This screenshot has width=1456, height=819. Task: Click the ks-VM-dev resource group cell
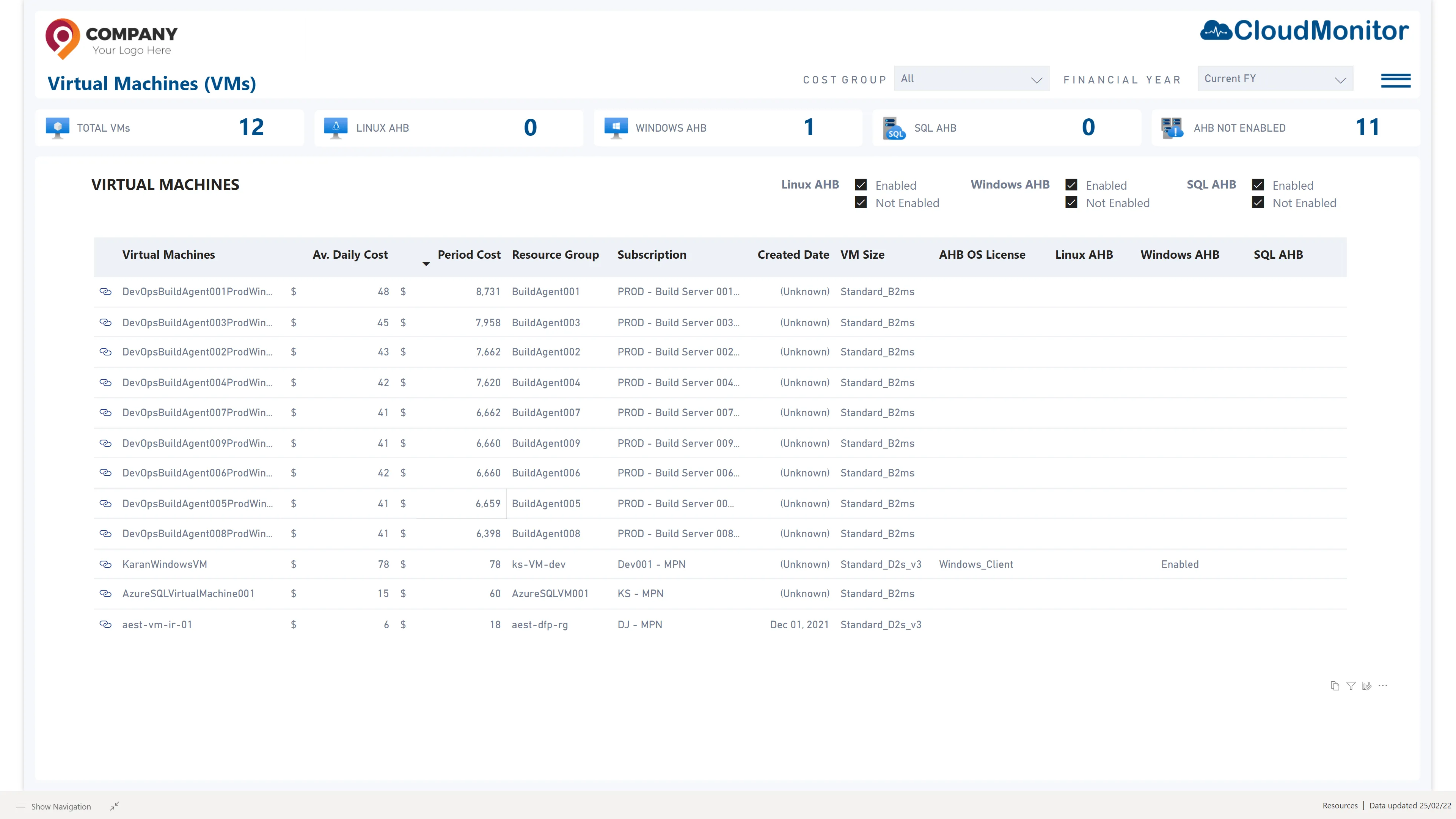[539, 564]
